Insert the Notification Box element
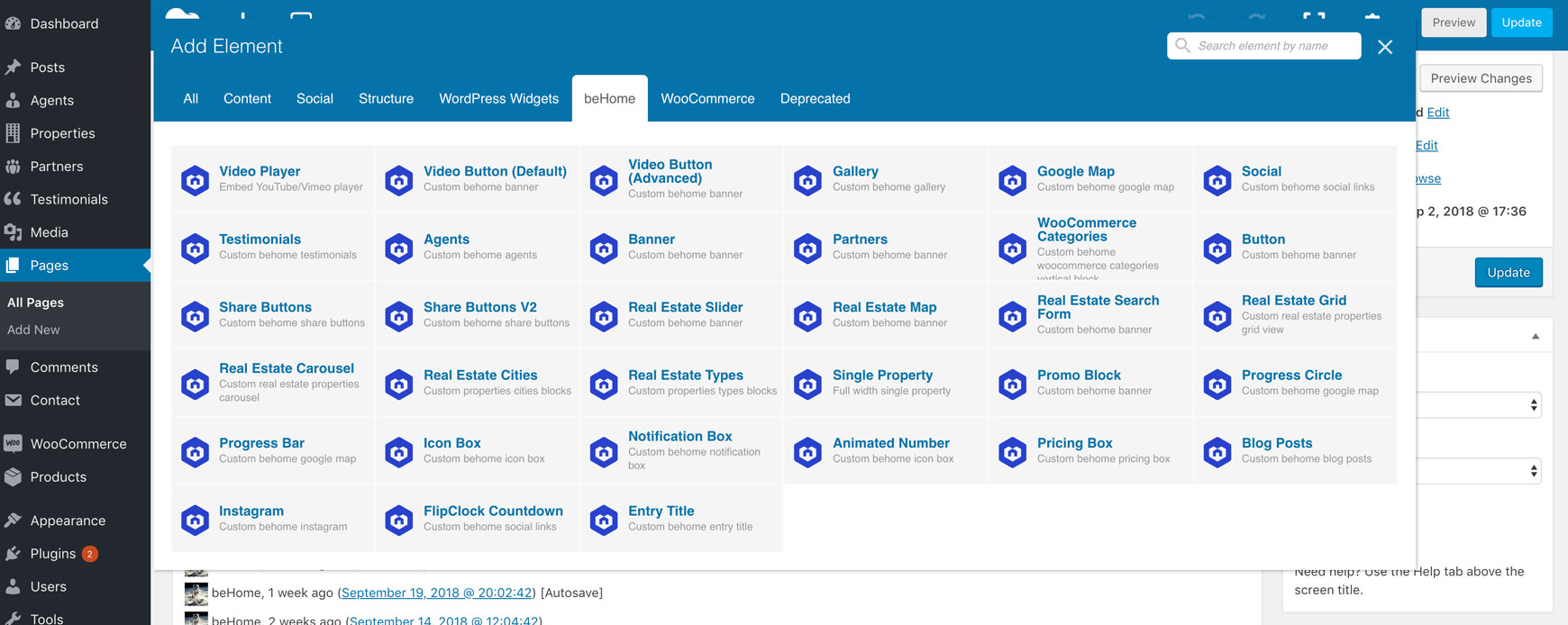Screen dimensions: 1568x625 (681, 451)
